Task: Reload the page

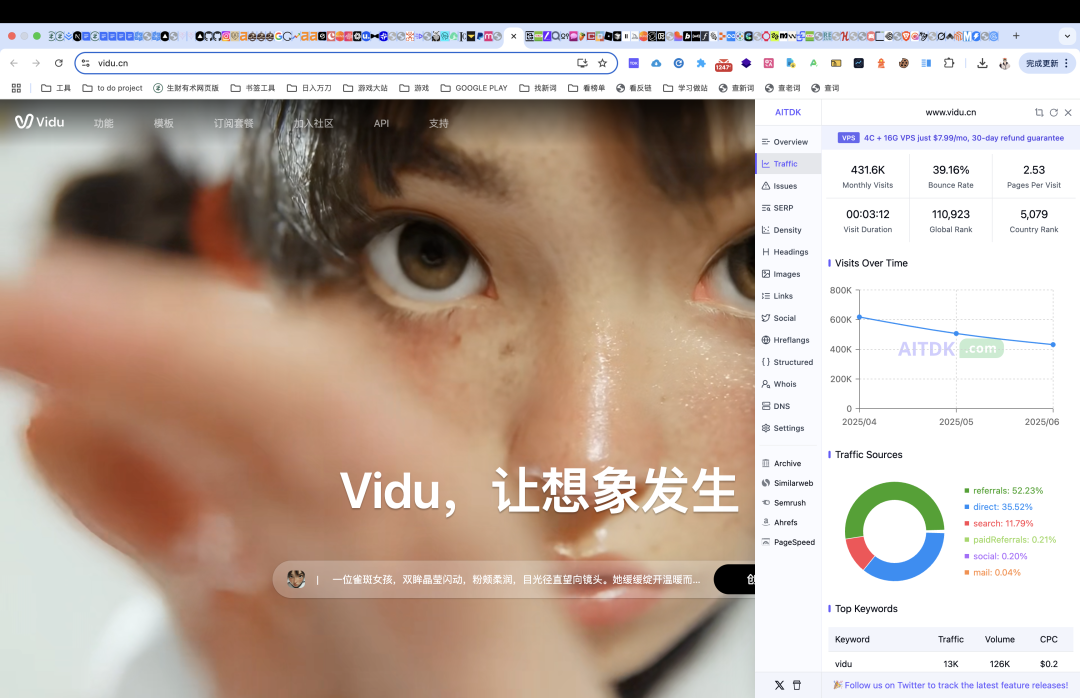Action: pos(59,63)
